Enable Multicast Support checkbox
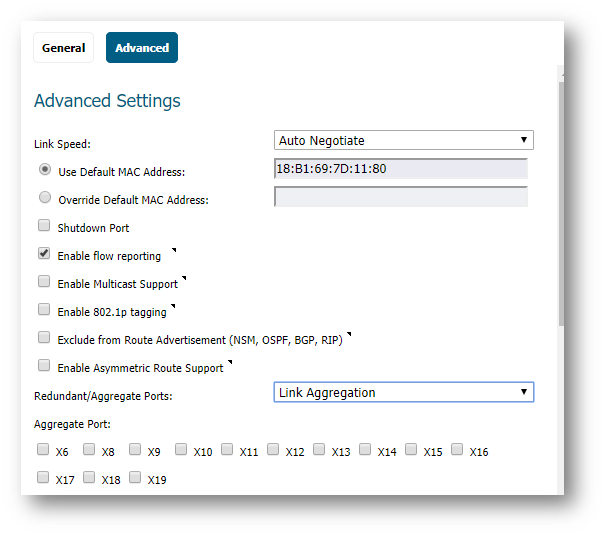The image size is (606, 537). [44, 281]
